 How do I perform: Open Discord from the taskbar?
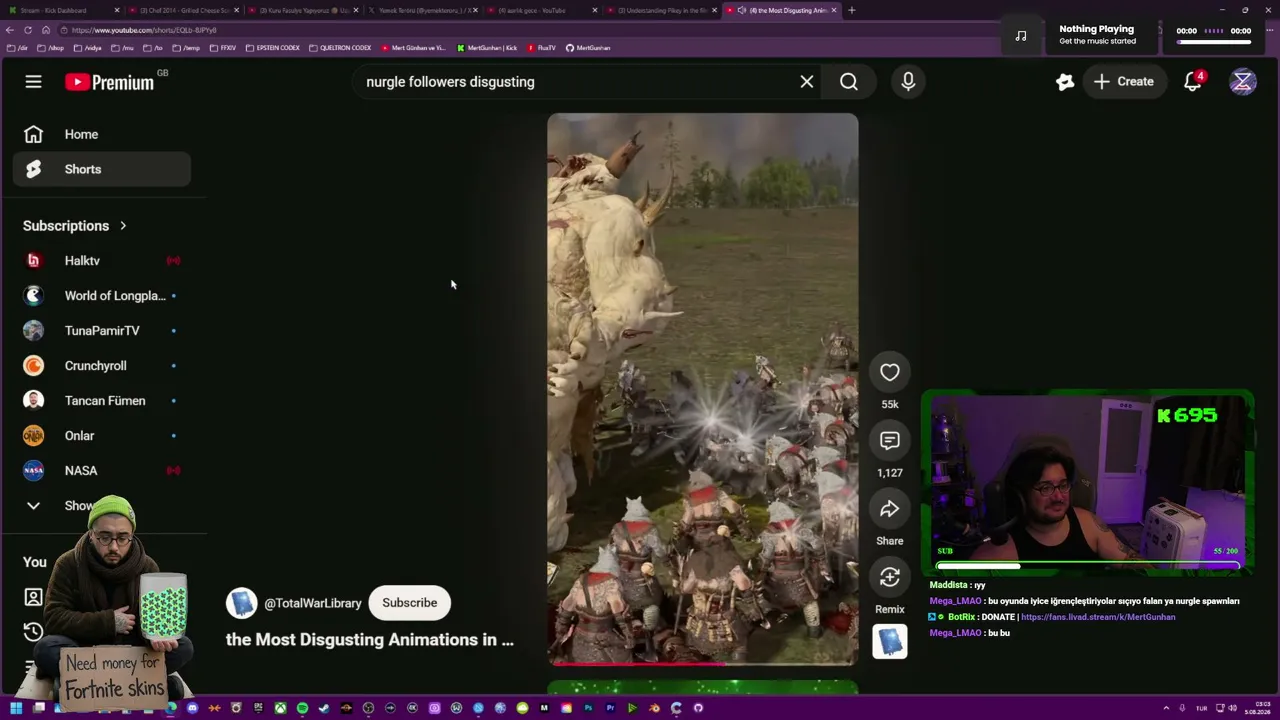(x=192, y=708)
